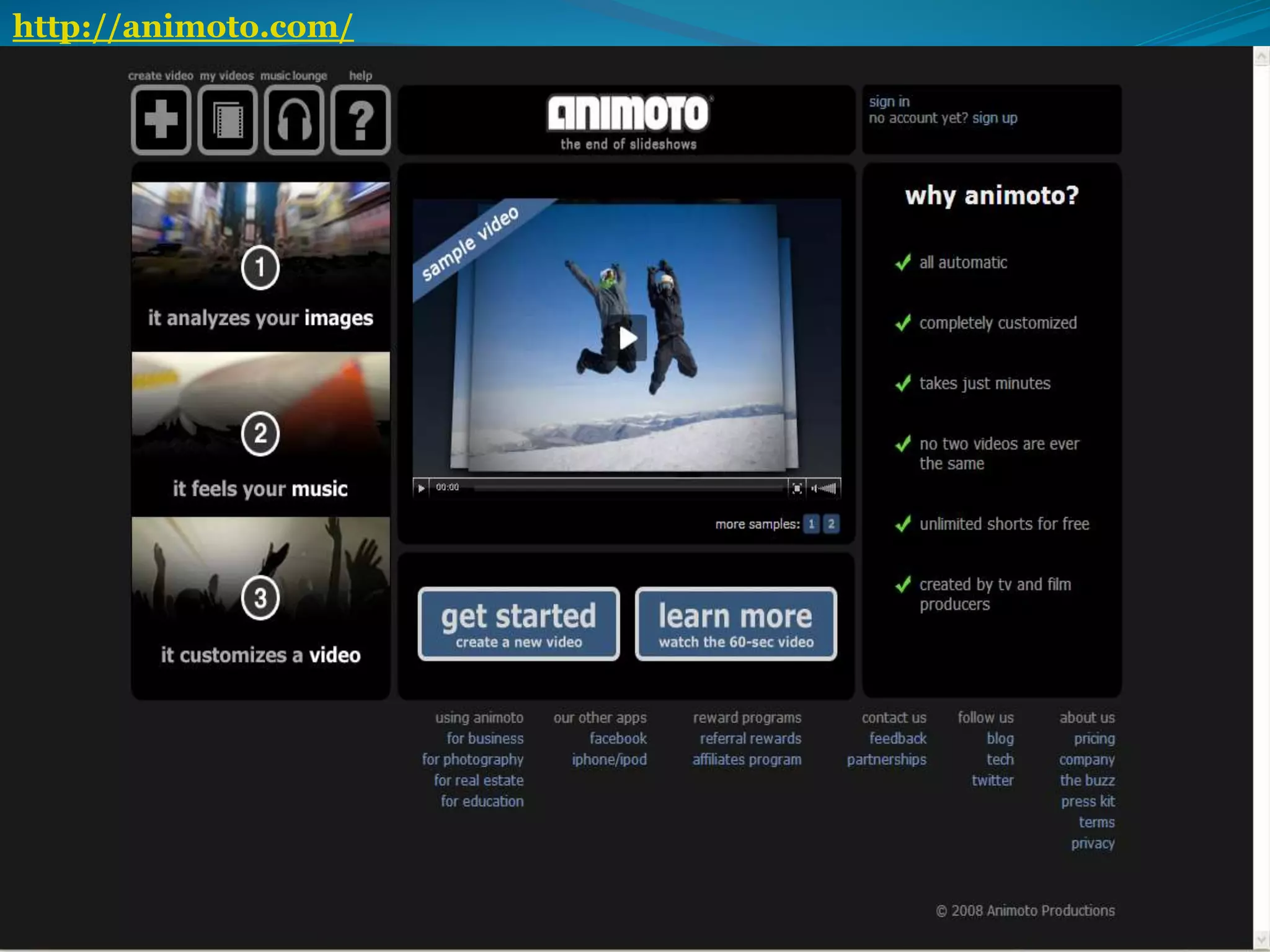
Task: Open the privacy link
Action: pyautogui.click(x=1093, y=844)
